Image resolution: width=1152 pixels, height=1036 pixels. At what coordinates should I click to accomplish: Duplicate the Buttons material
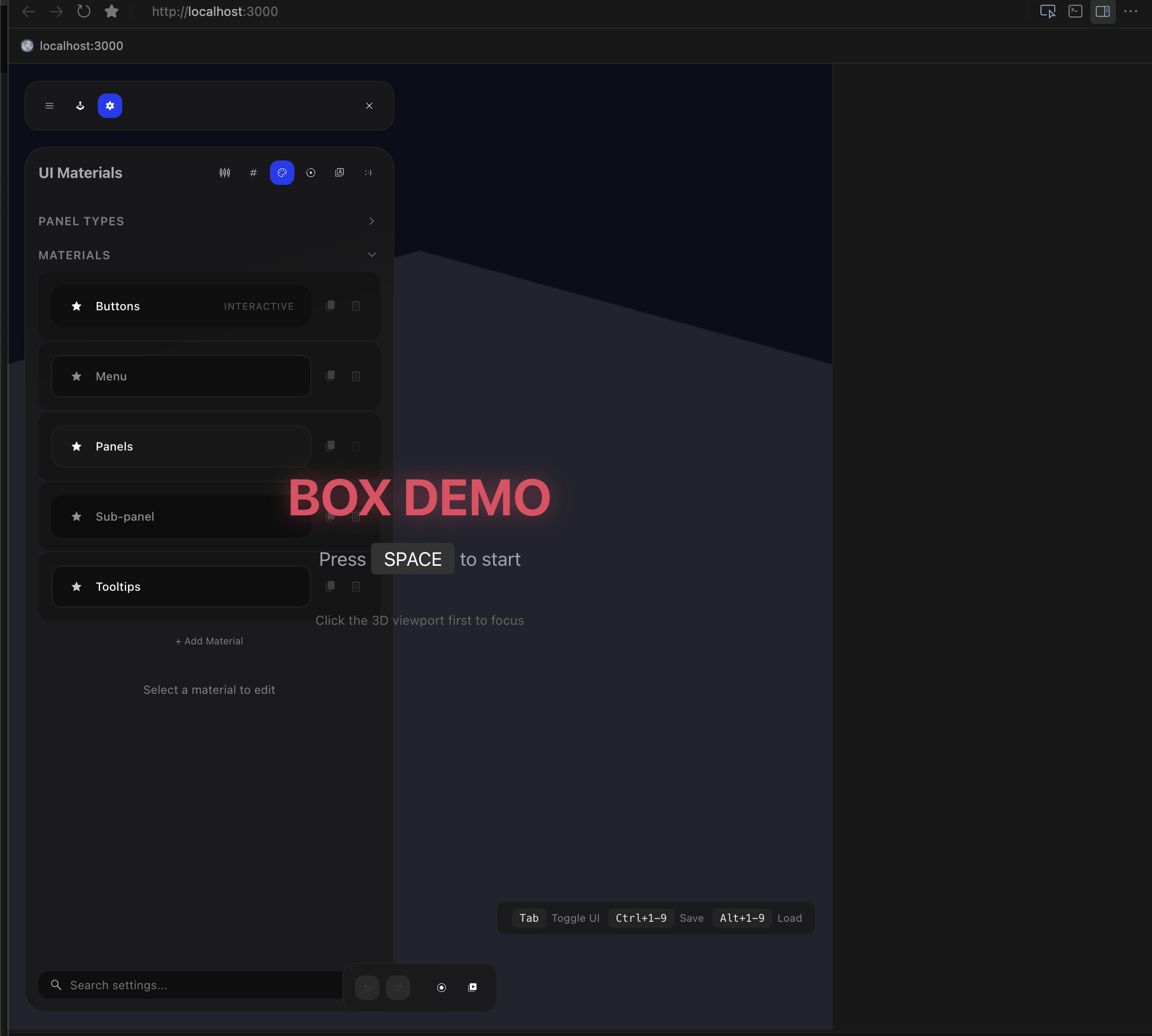(329, 305)
